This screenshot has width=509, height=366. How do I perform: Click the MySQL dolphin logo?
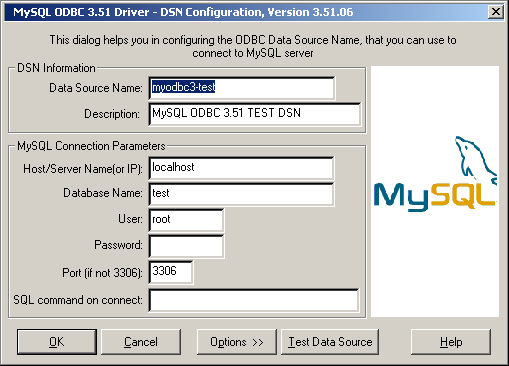coord(435,174)
